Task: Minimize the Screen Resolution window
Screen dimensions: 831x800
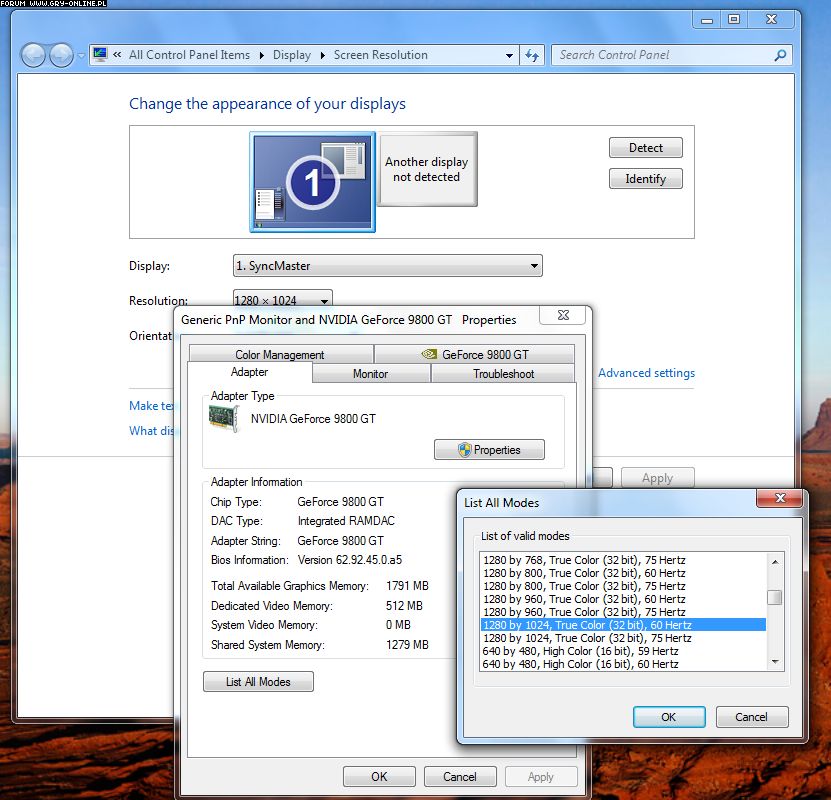Action: [707, 20]
